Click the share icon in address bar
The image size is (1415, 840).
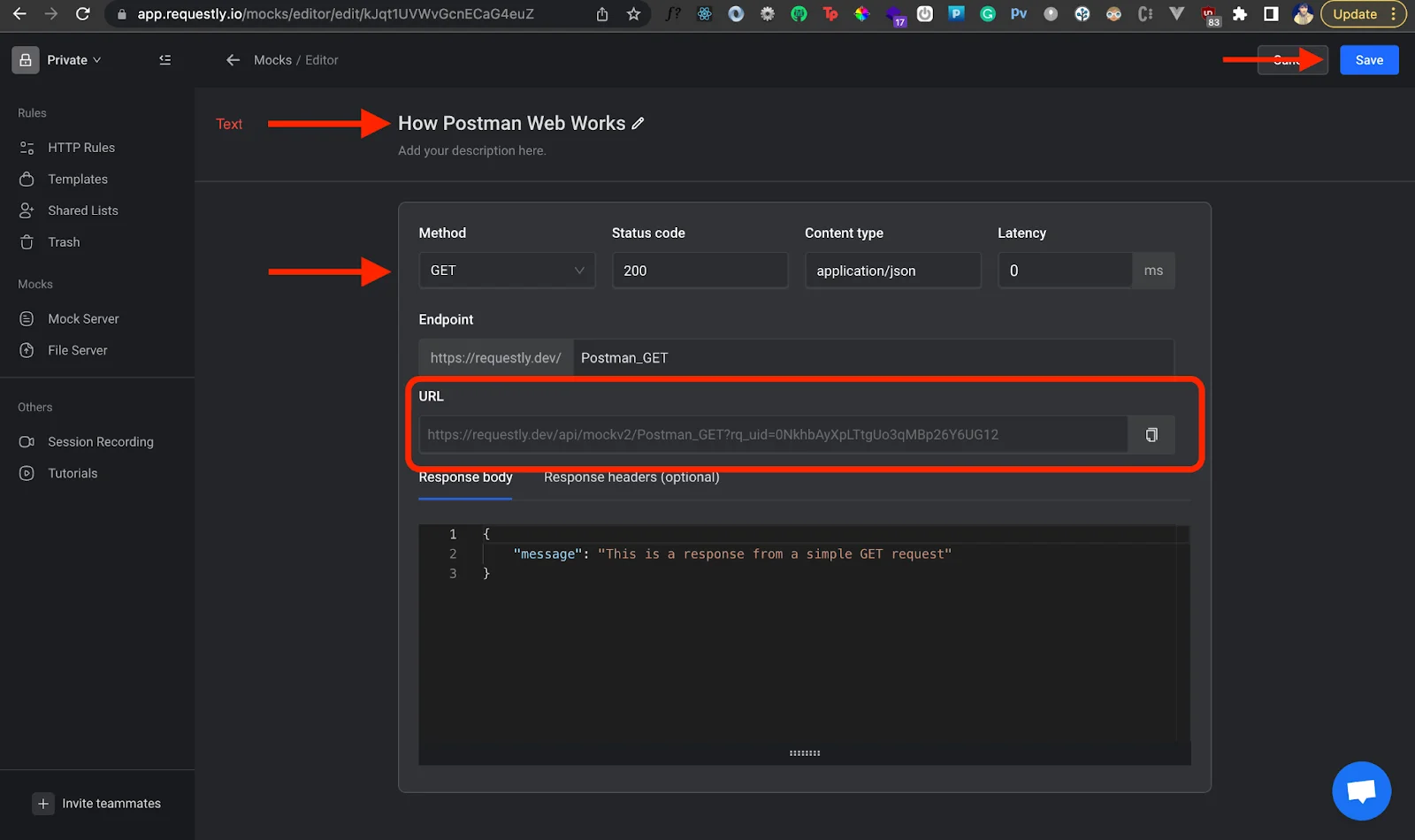602,14
